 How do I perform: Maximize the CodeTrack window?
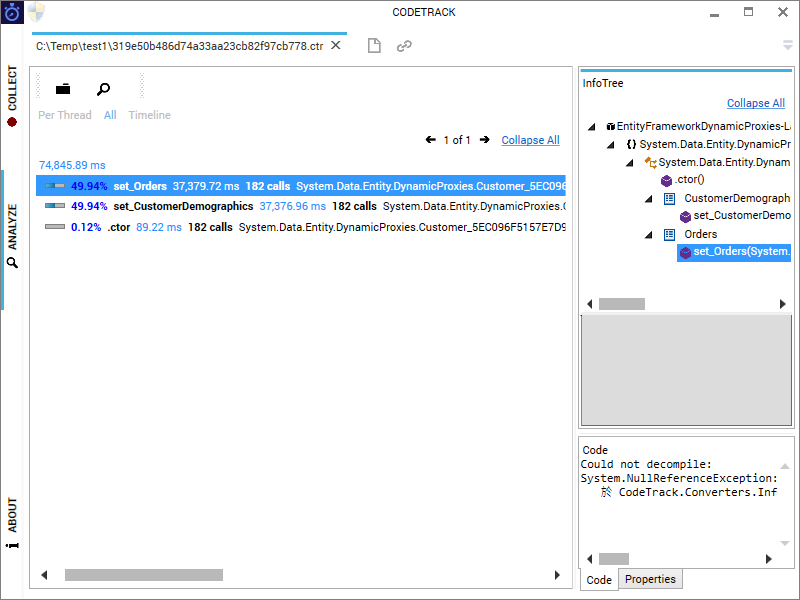[748, 12]
